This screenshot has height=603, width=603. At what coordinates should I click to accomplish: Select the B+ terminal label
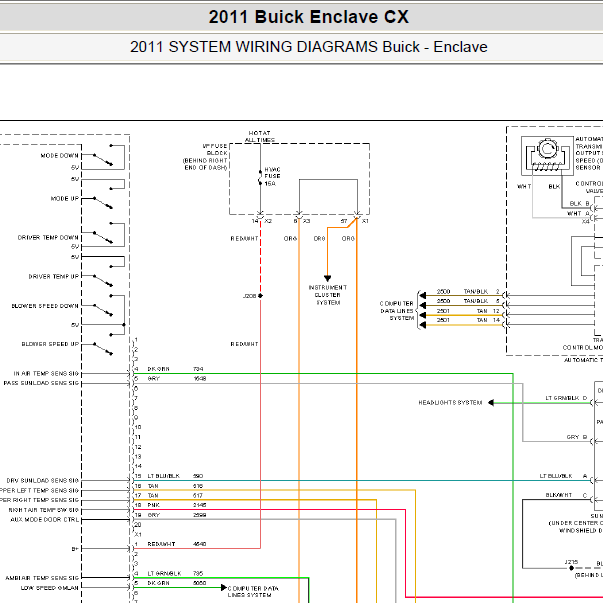(x=75, y=549)
